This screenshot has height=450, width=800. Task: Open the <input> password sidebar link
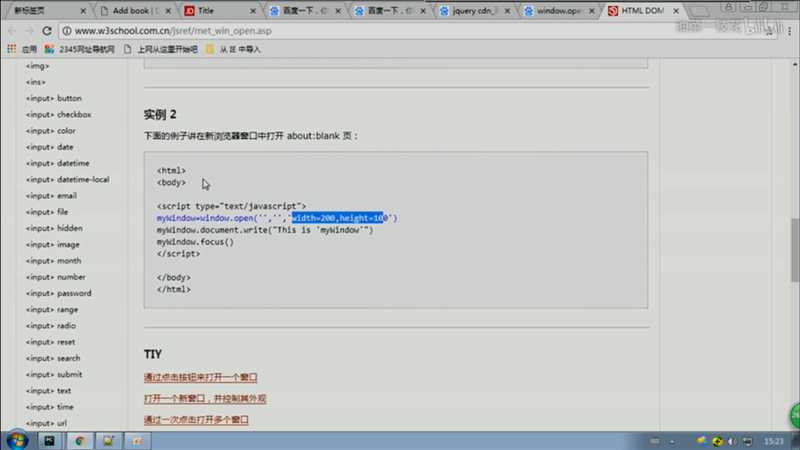[59, 293]
